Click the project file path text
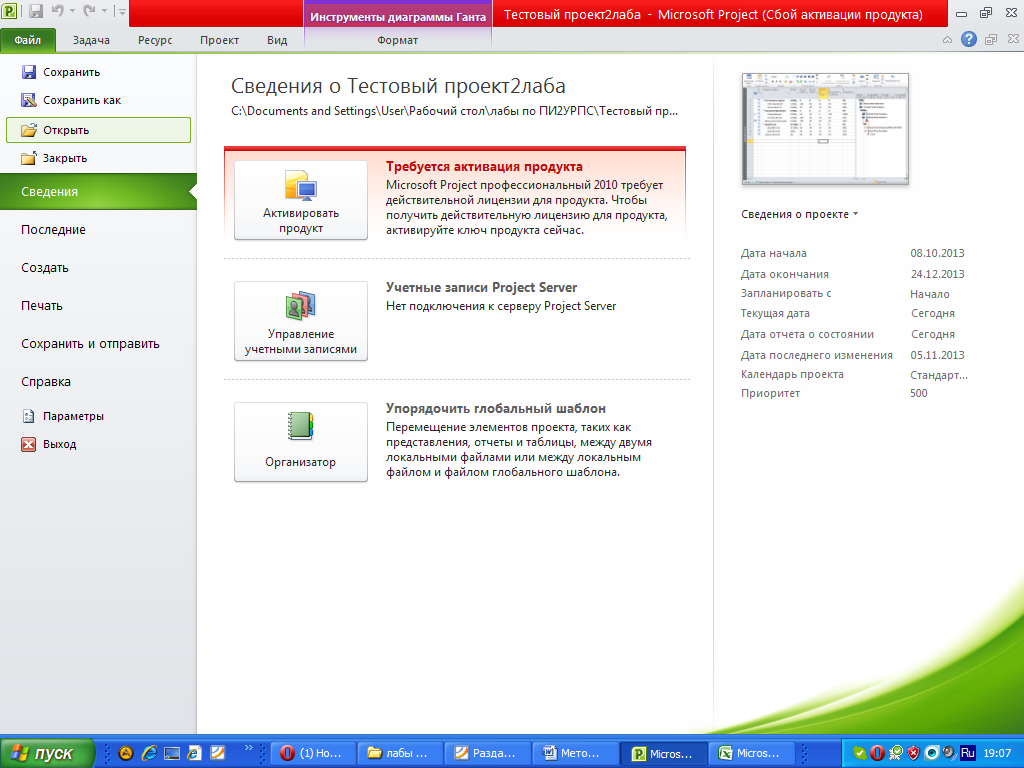 tap(455, 111)
